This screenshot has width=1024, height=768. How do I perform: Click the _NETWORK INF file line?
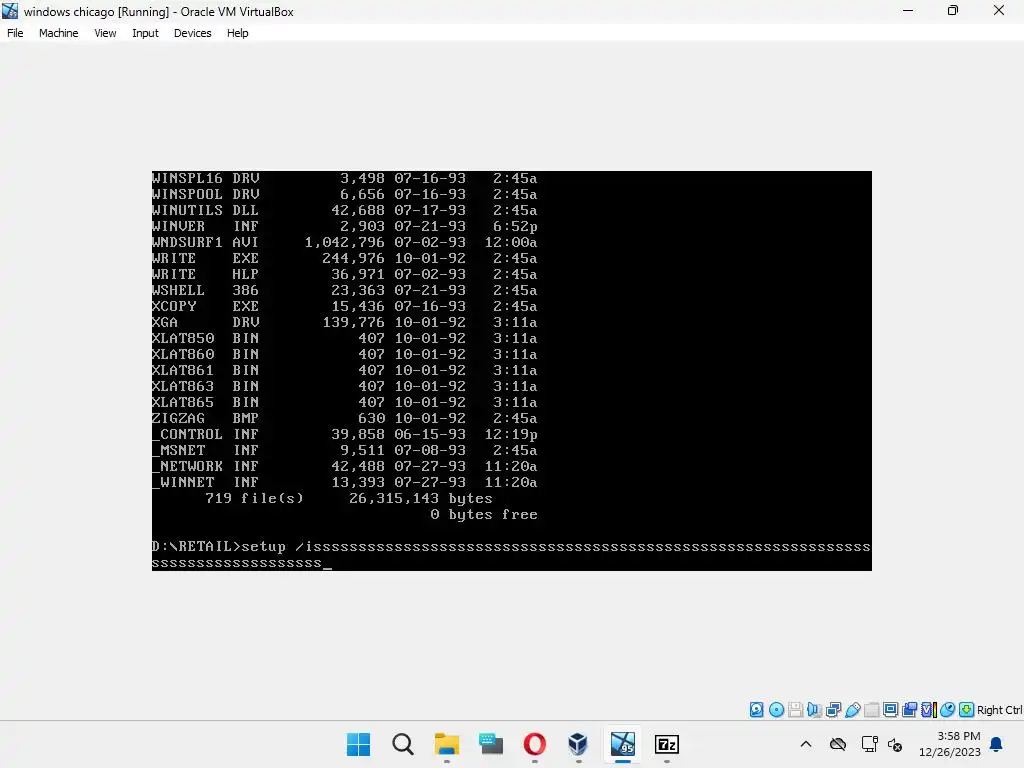click(x=345, y=466)
